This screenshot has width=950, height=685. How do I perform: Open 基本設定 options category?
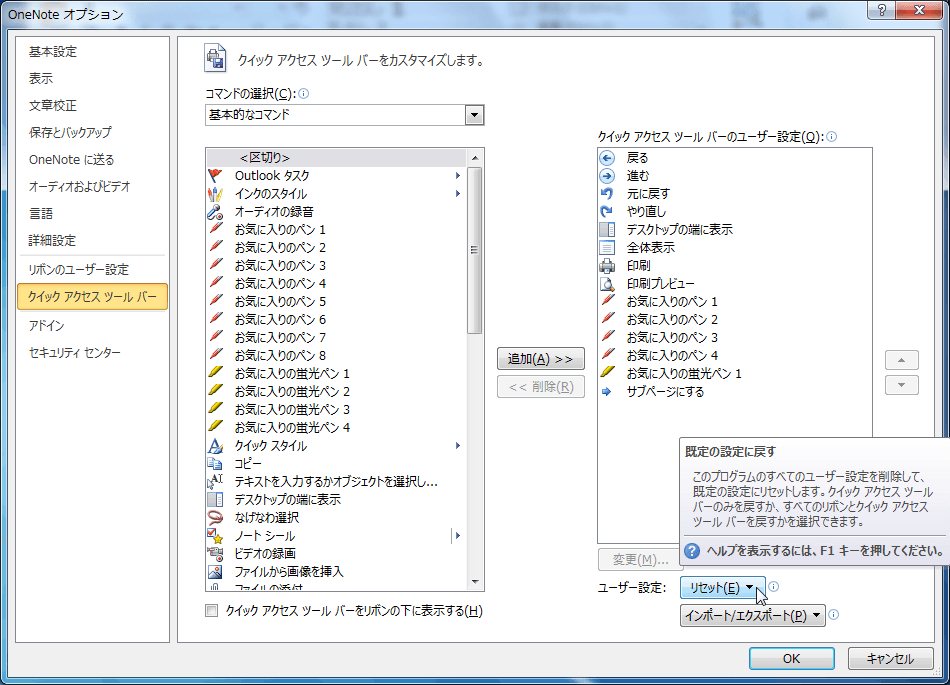(x=53, y=51)
